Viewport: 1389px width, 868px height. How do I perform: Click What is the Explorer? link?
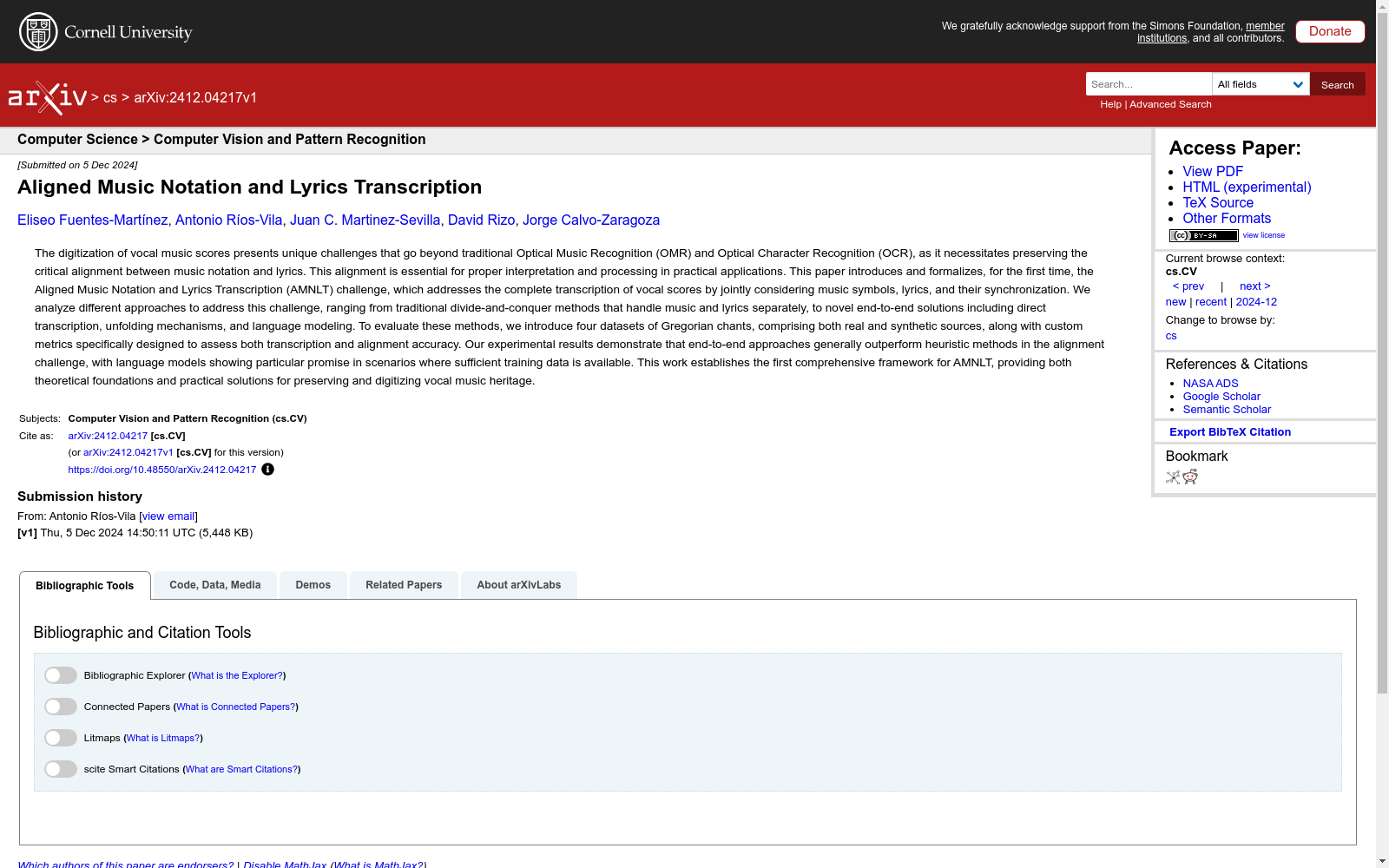coord(237,675)
